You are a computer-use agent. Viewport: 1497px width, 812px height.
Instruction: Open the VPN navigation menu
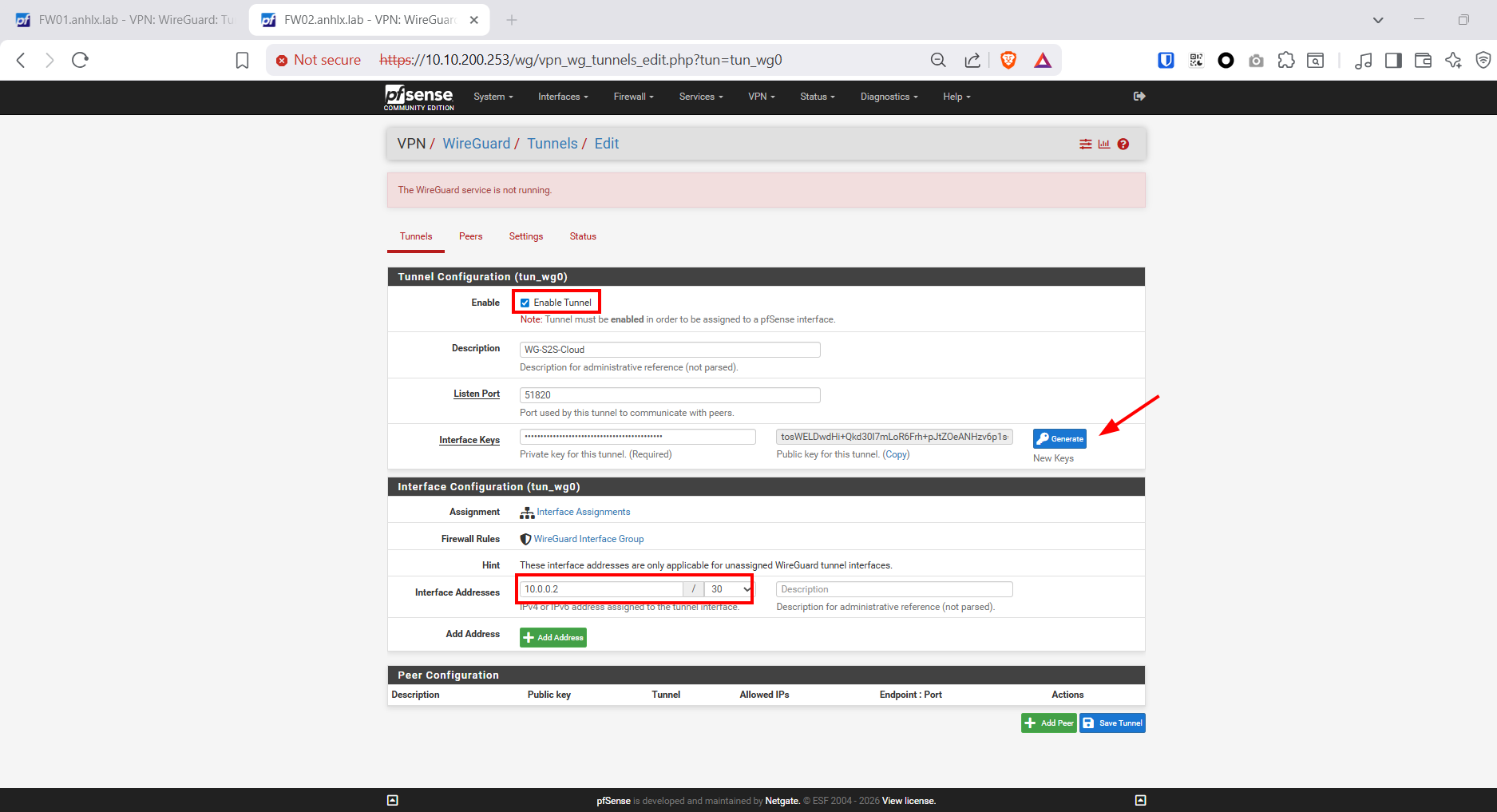[761, 97]
